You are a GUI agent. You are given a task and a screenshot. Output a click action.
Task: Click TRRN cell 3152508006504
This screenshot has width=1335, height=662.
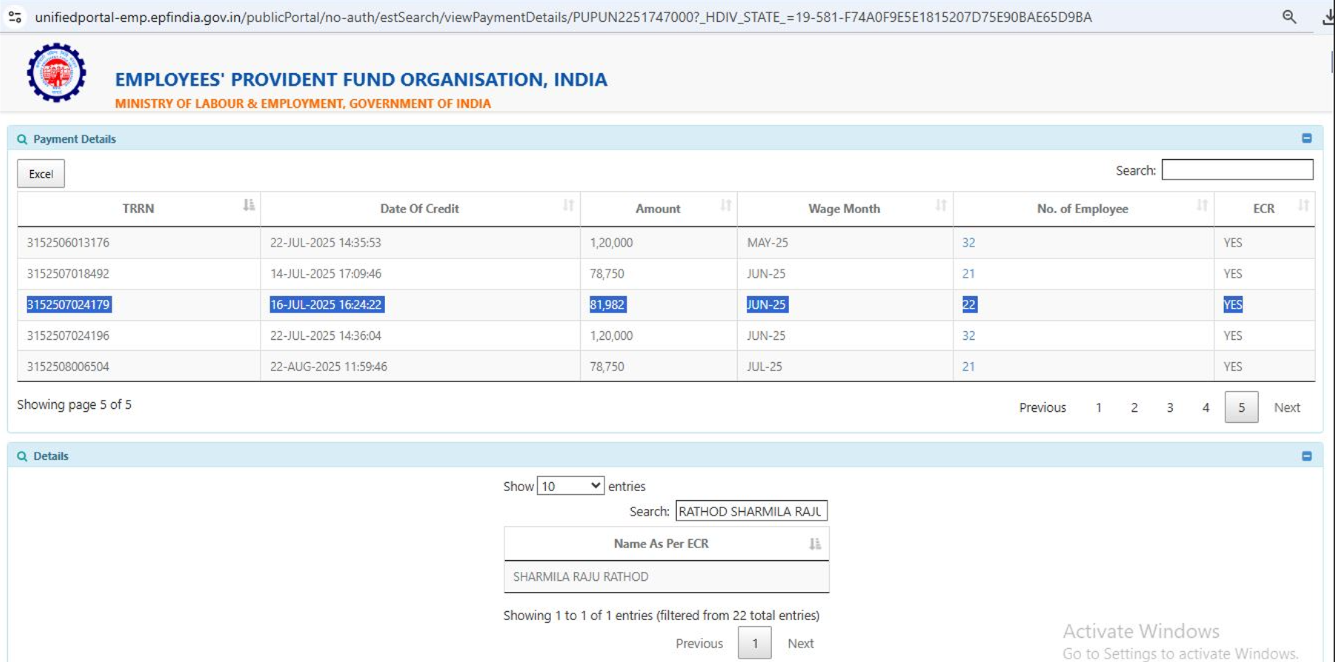pos(68,367)
